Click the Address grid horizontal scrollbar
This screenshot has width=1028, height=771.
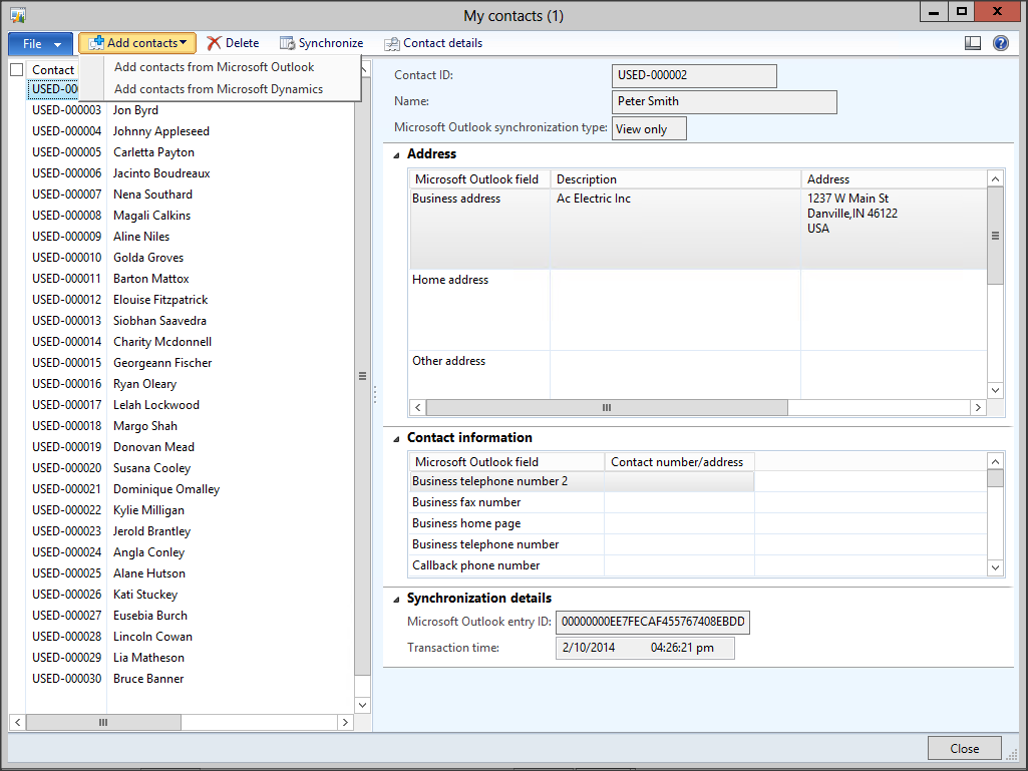click(606, 408)
